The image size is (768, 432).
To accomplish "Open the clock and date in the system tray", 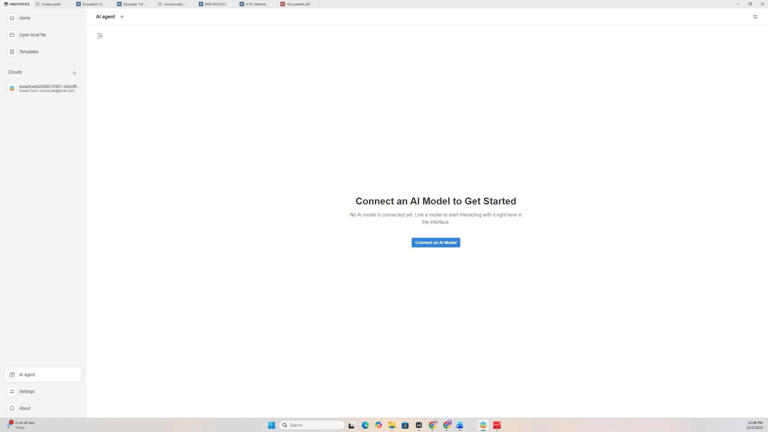I will [x=755, y=425].
